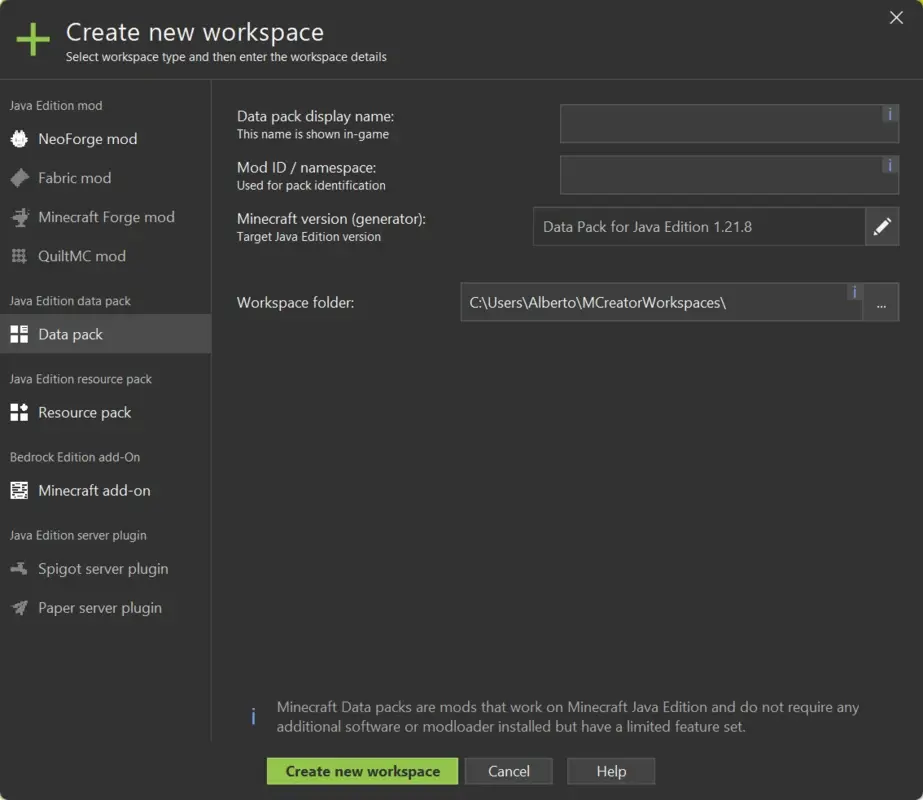Select the Paper server plugin icon
The width and height of the screenshot is (923, 800).
tap(18, 607)
